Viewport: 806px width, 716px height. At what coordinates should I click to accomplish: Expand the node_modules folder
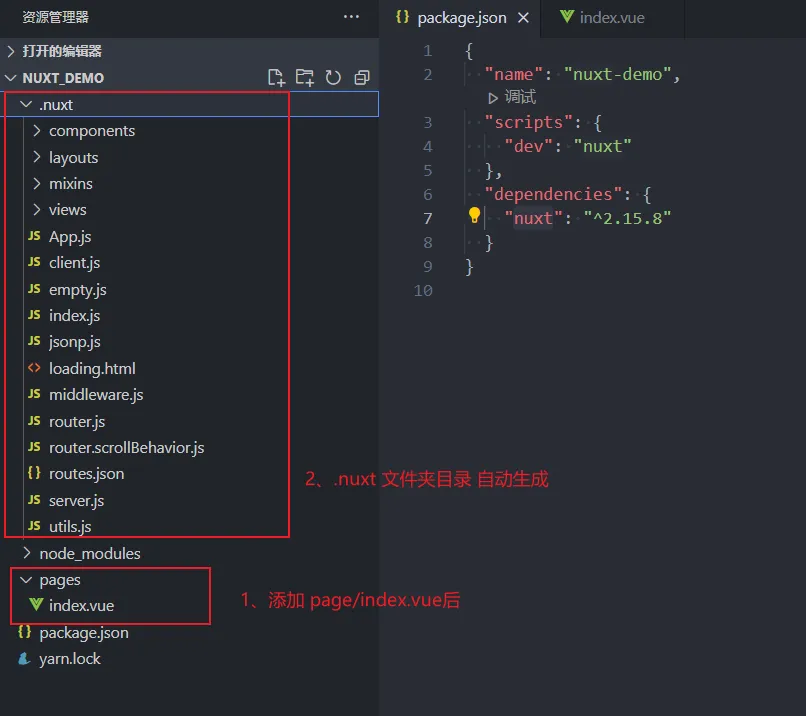point(89,553)
